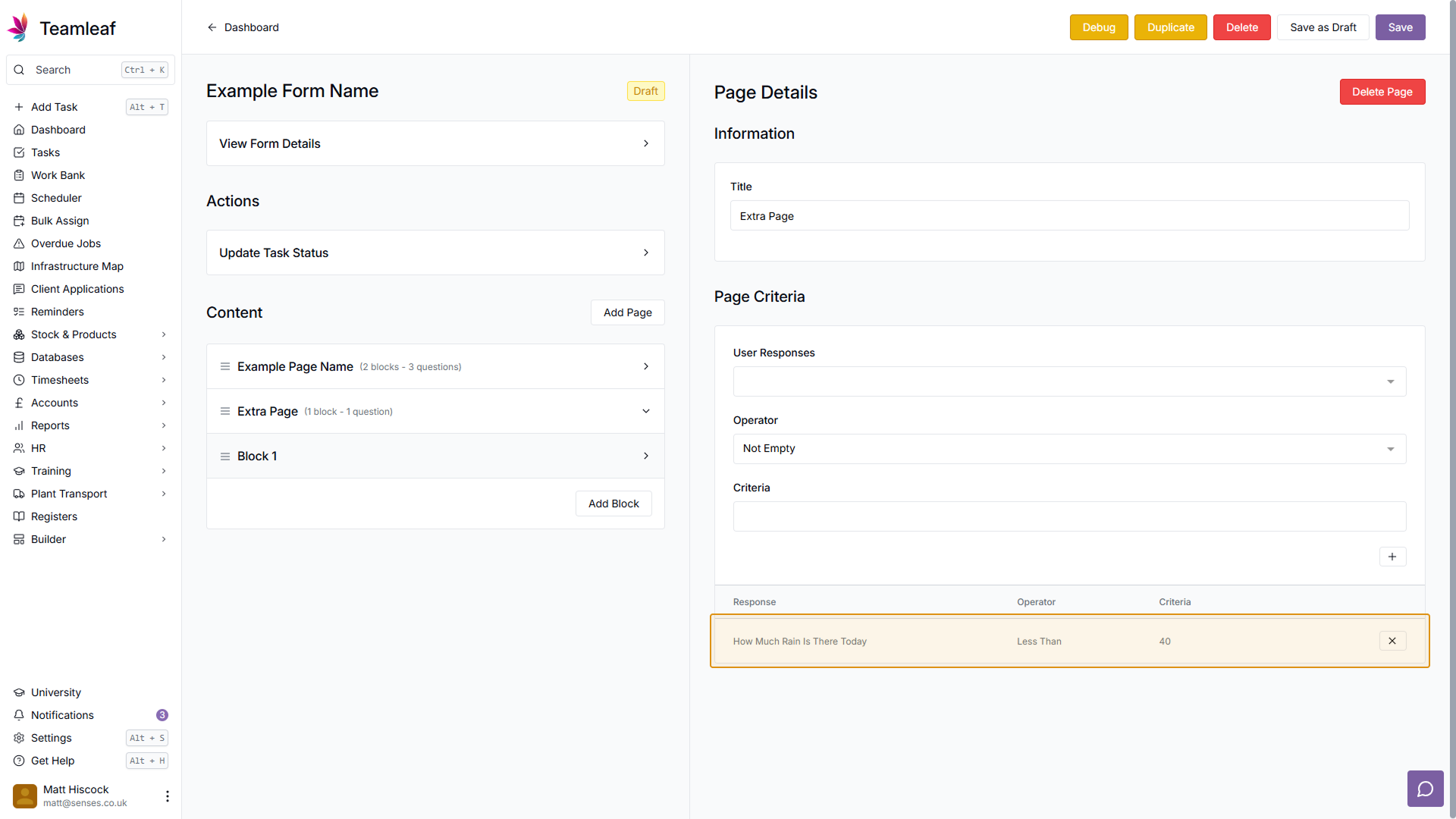Open user menu three-dots beside Matt Hiscock

[167, 795]
